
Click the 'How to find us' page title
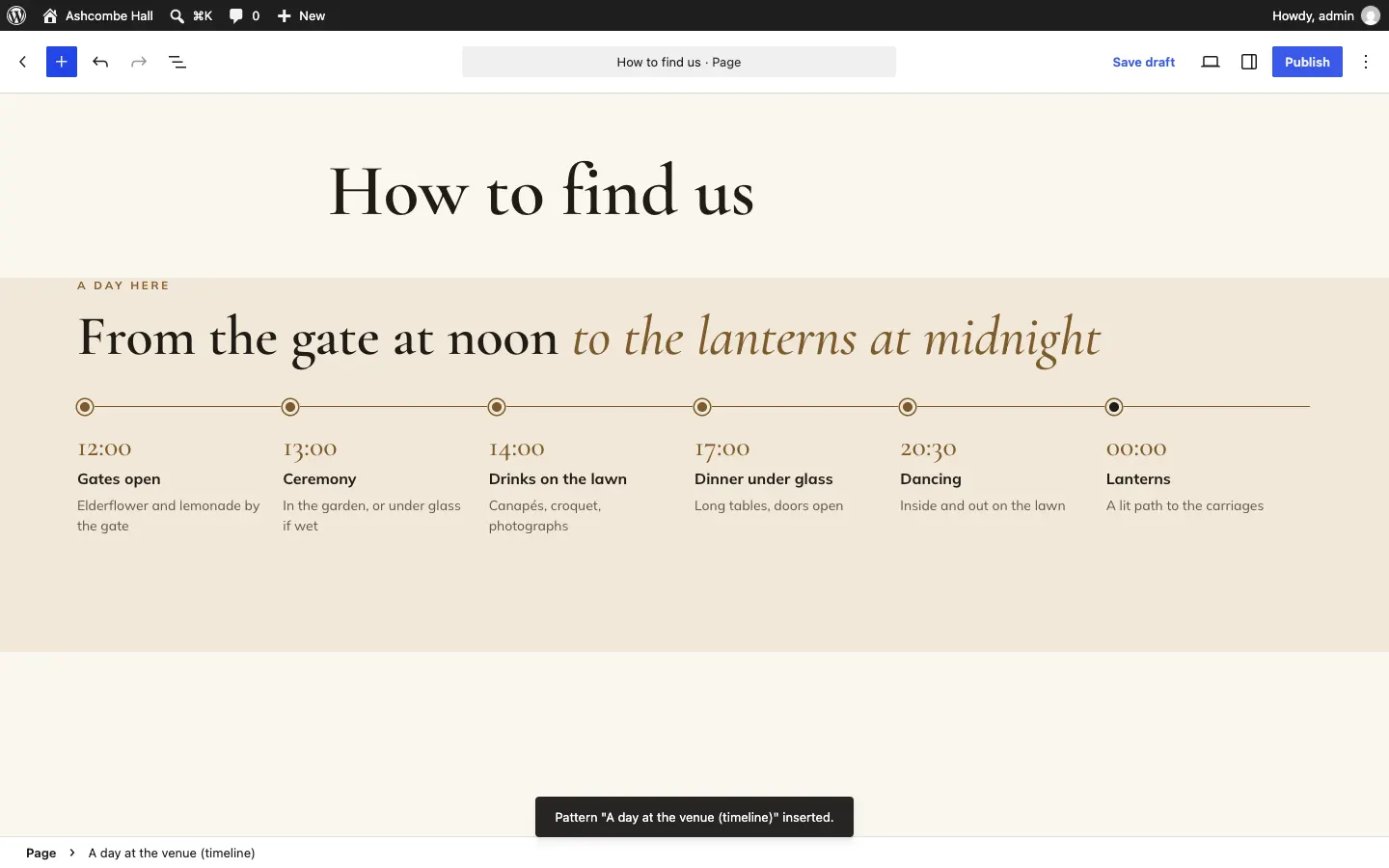click(541, 191)
